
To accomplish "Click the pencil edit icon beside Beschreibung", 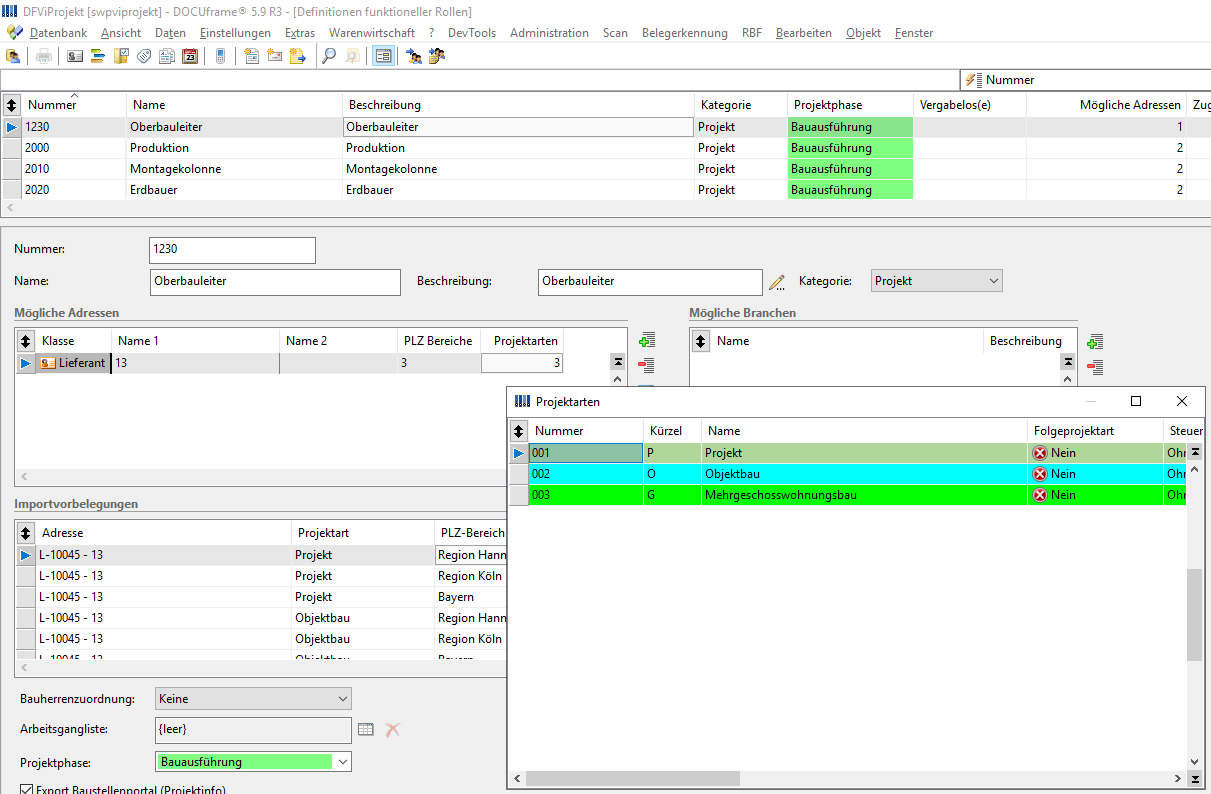I will (x=777, y=282).
